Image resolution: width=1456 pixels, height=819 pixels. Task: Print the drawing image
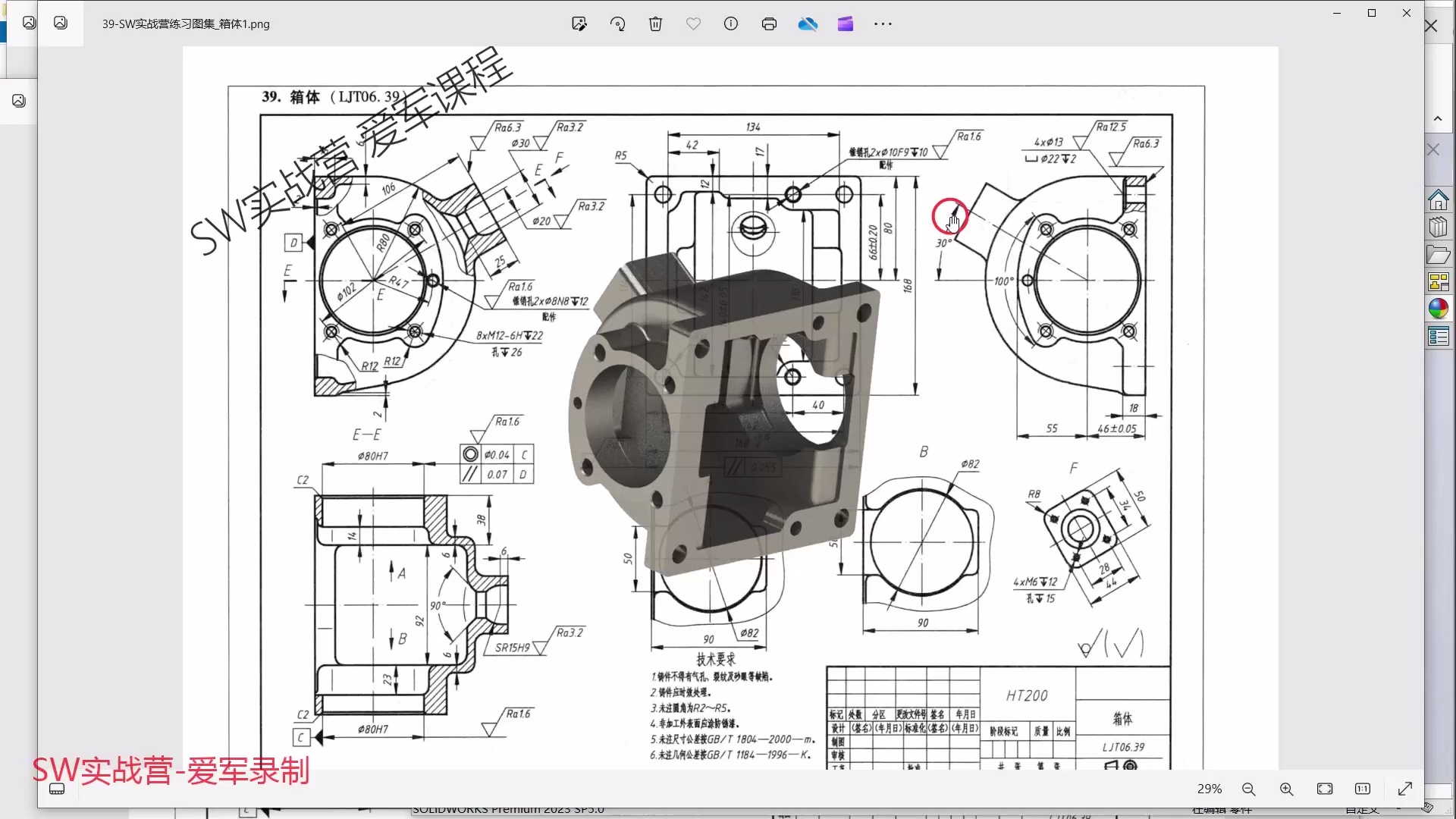[770, 24]
